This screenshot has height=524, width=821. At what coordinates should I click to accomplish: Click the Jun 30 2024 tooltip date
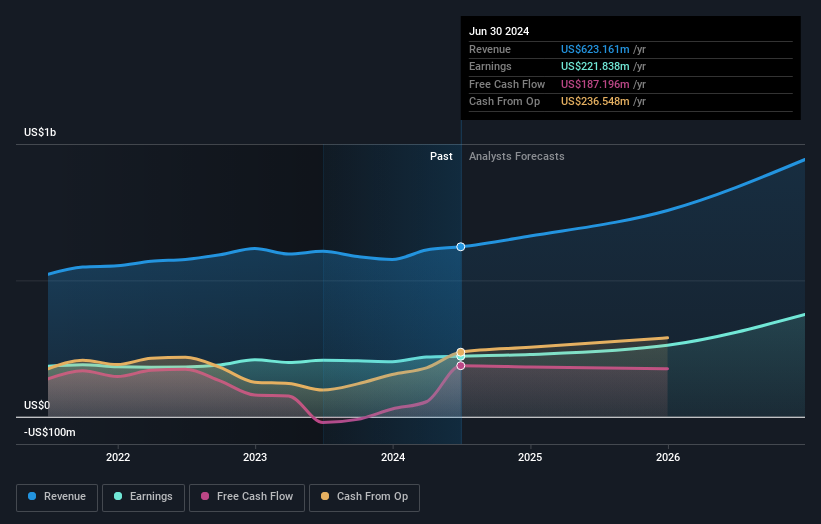(x=499, y=31)
